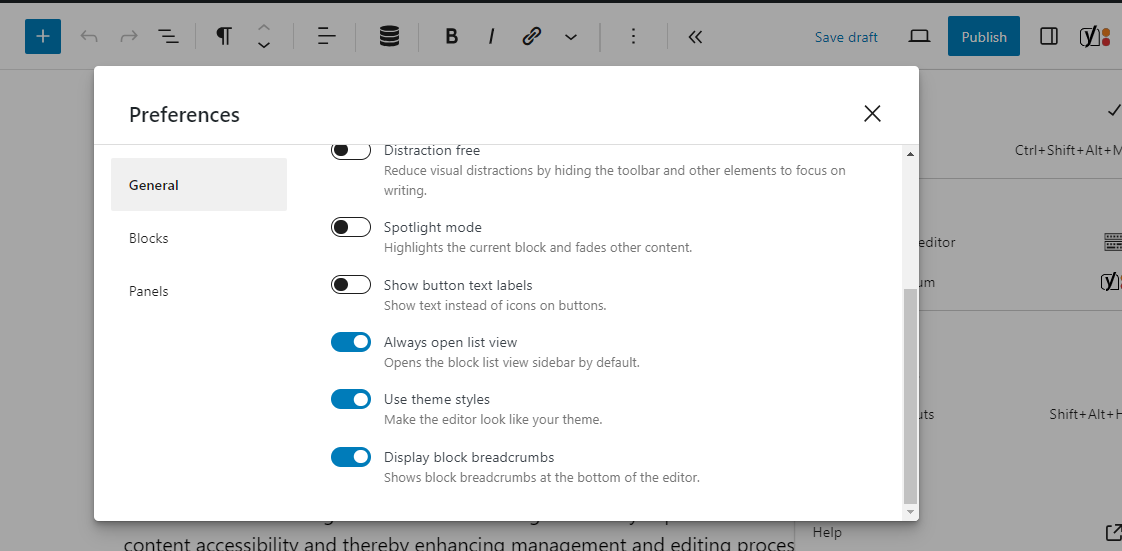The height and width of the screenshot is (551, 1122).
Task: Apply italic formatting
Action: pyautogui.click(x=491, y=36)
